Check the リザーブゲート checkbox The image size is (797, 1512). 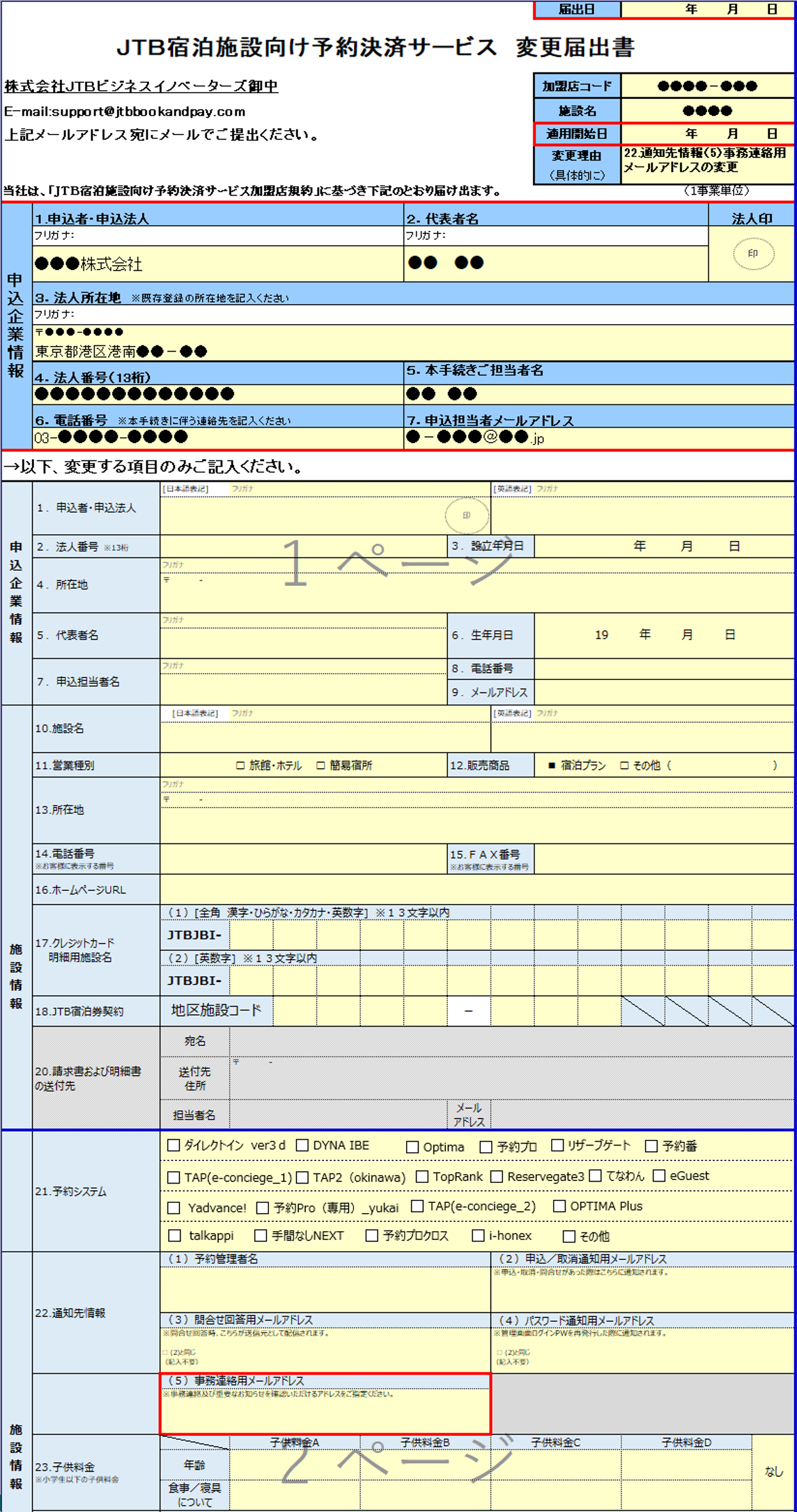tap(557, 1145)
